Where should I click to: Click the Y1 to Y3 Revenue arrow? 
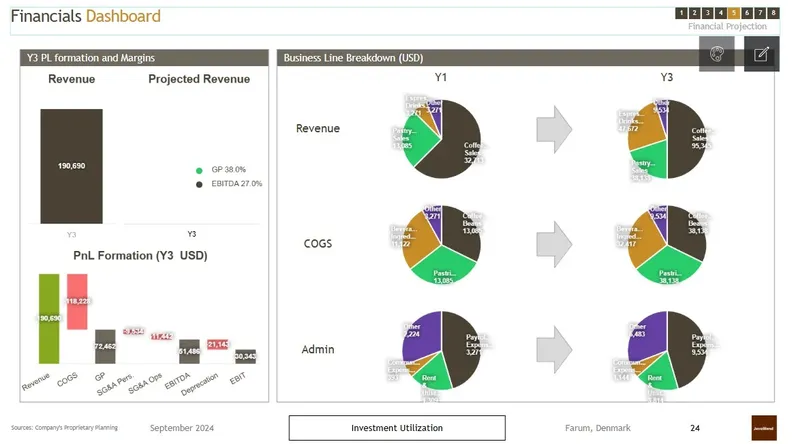point(554,129)
